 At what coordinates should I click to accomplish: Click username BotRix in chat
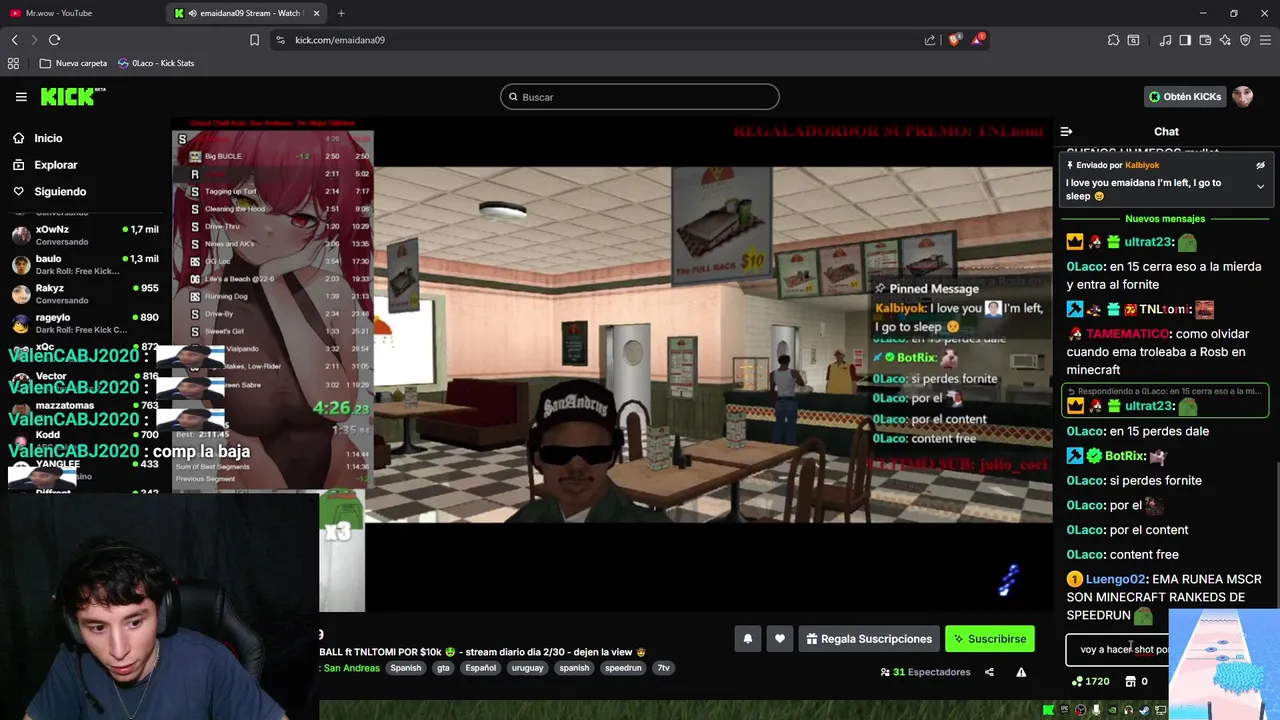click(x=1125, y=456)
